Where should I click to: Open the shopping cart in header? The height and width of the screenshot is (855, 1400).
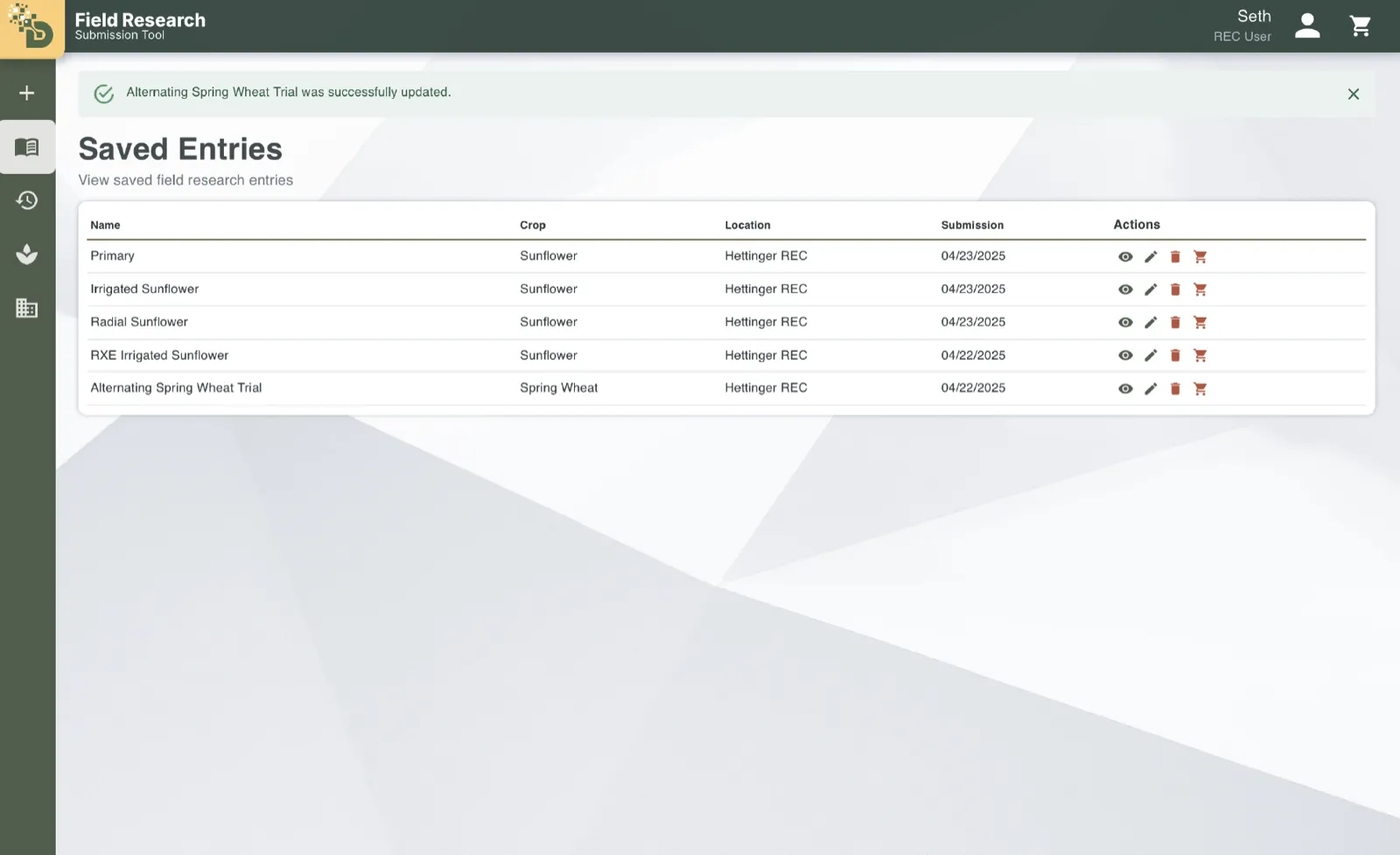point(1361,26)
